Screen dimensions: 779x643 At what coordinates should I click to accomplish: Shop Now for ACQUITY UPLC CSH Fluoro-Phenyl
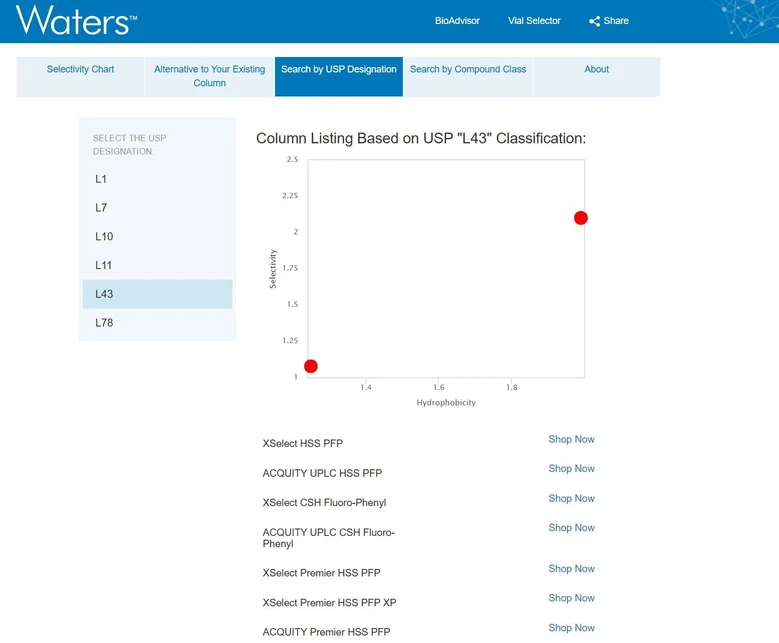coord(571,528)
